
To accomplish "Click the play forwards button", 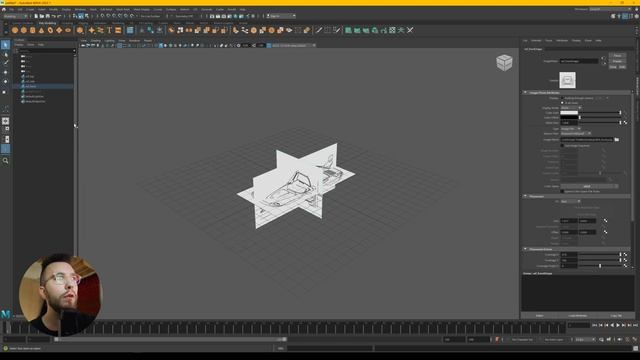I will [618, 325].
